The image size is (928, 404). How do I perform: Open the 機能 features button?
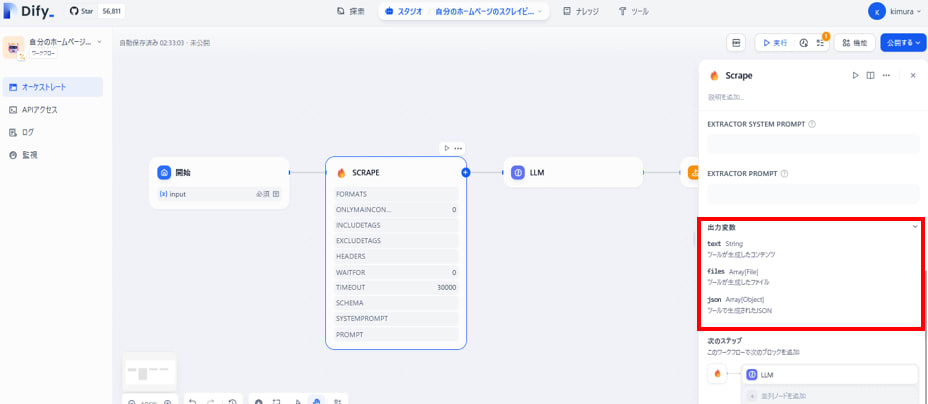(x=855, y=43)
